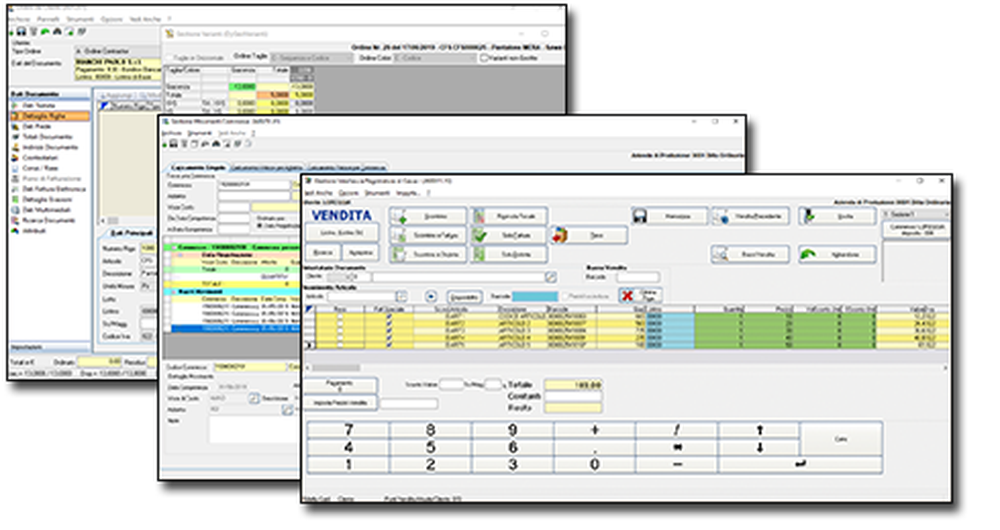Toggle Varianti non Gestite checkbox in variants window
This screenshot has width=1000, height=530.
point(484,58)
